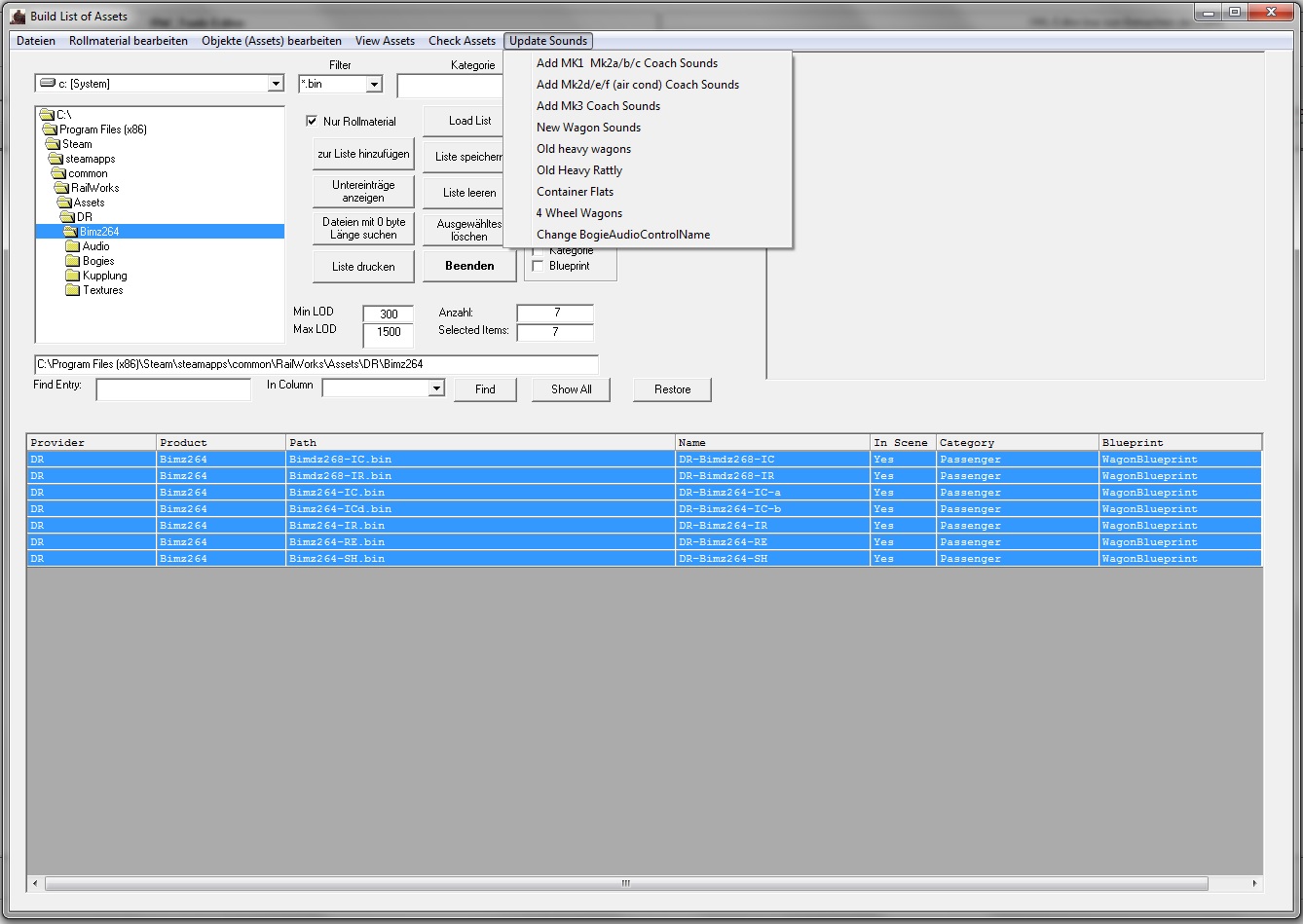This screenshot has width=1303, height=924.
Task: Enable the Blueprint checkbox
Action: (538, 266)
